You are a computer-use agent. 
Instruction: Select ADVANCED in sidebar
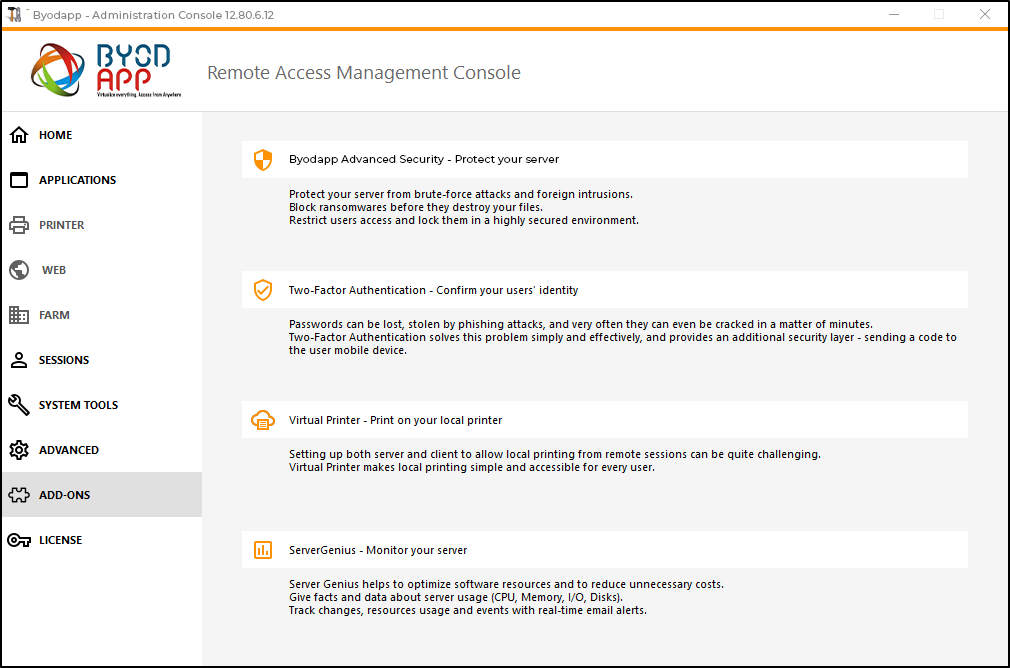(x=102, y=450)
